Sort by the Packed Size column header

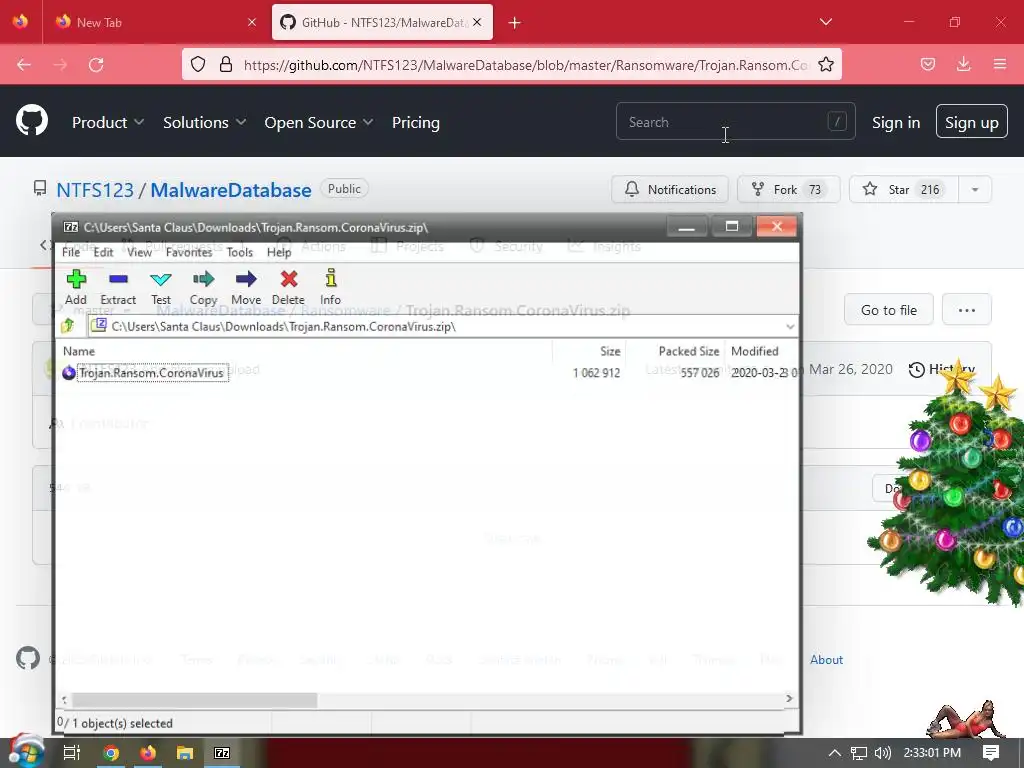pyautogui.click(x=688, y=351)
